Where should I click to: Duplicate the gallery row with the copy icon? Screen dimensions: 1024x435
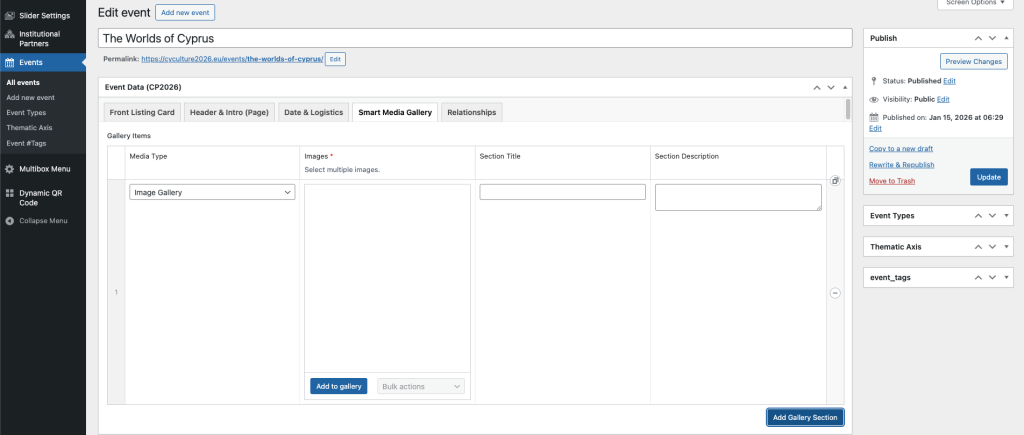[835, 181]
